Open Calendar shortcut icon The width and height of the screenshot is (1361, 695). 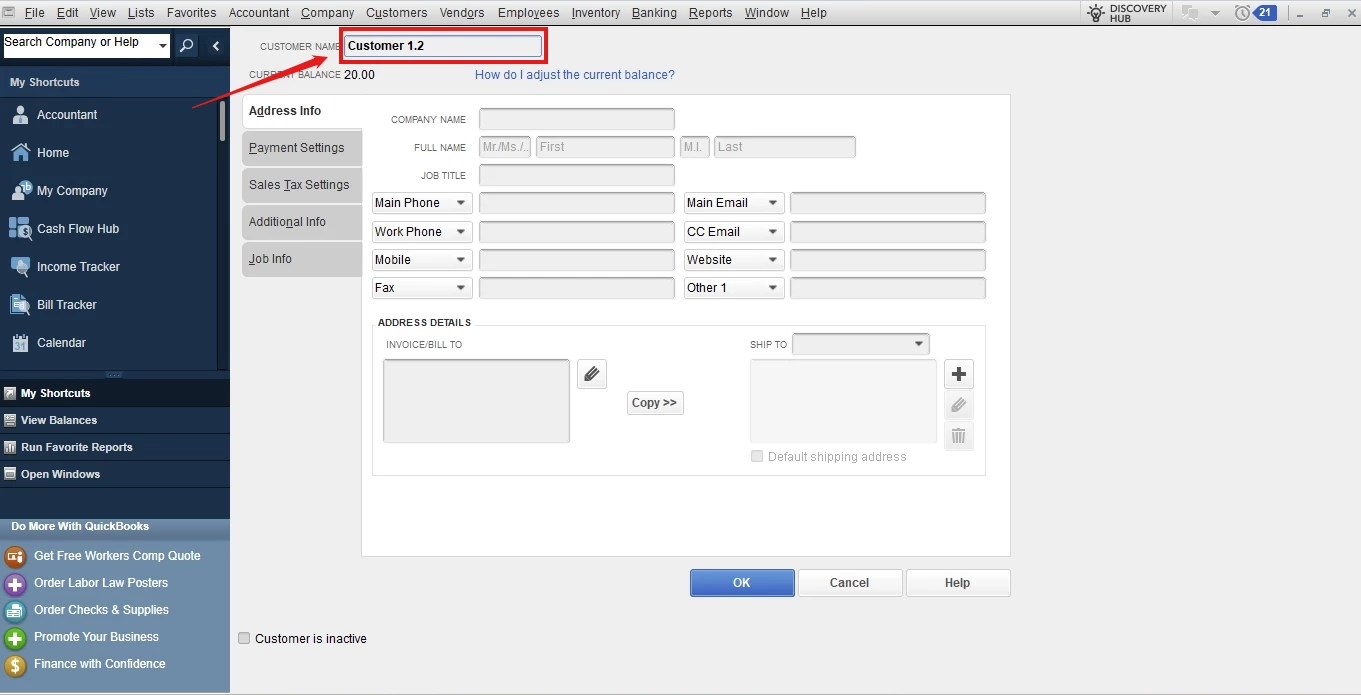pyautogui.click(x=20, y=343)
